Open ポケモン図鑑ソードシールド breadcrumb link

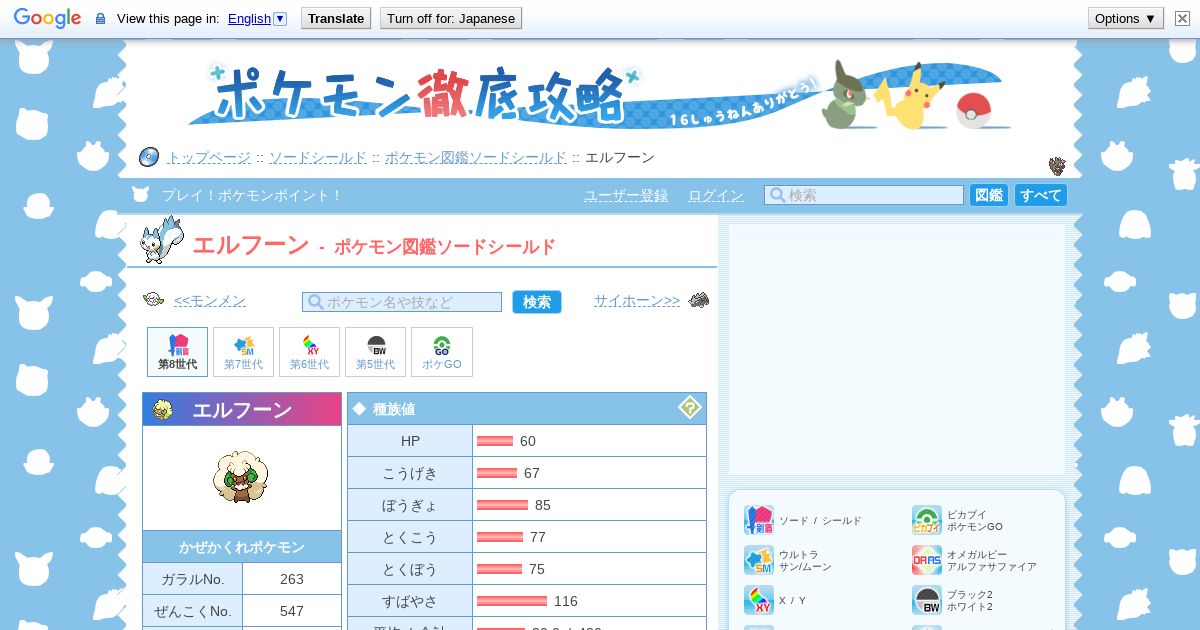[476, 158]
